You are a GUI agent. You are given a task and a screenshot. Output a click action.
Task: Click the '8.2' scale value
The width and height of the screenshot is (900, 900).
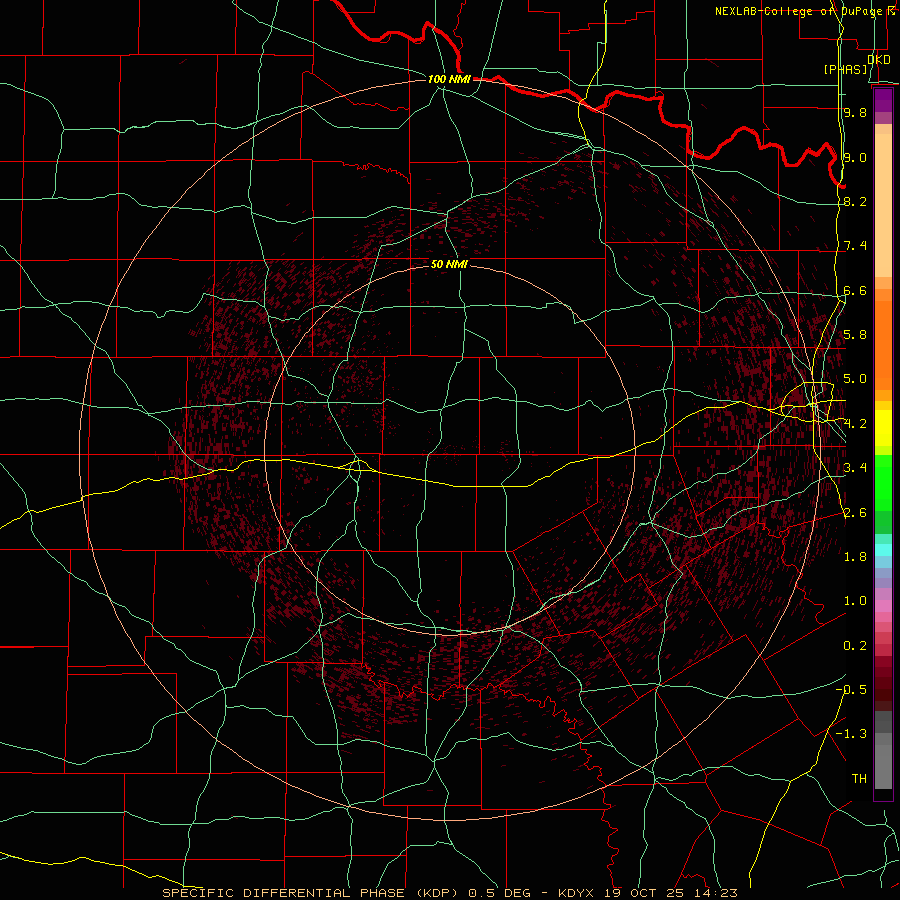pyautogui.click(x=855, y=201)
